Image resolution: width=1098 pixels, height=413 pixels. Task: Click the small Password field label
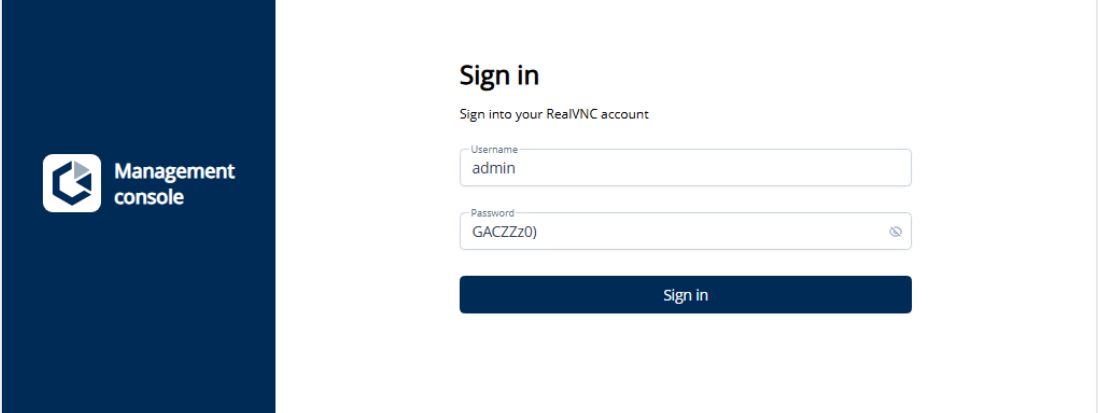[x=486, y=213]
